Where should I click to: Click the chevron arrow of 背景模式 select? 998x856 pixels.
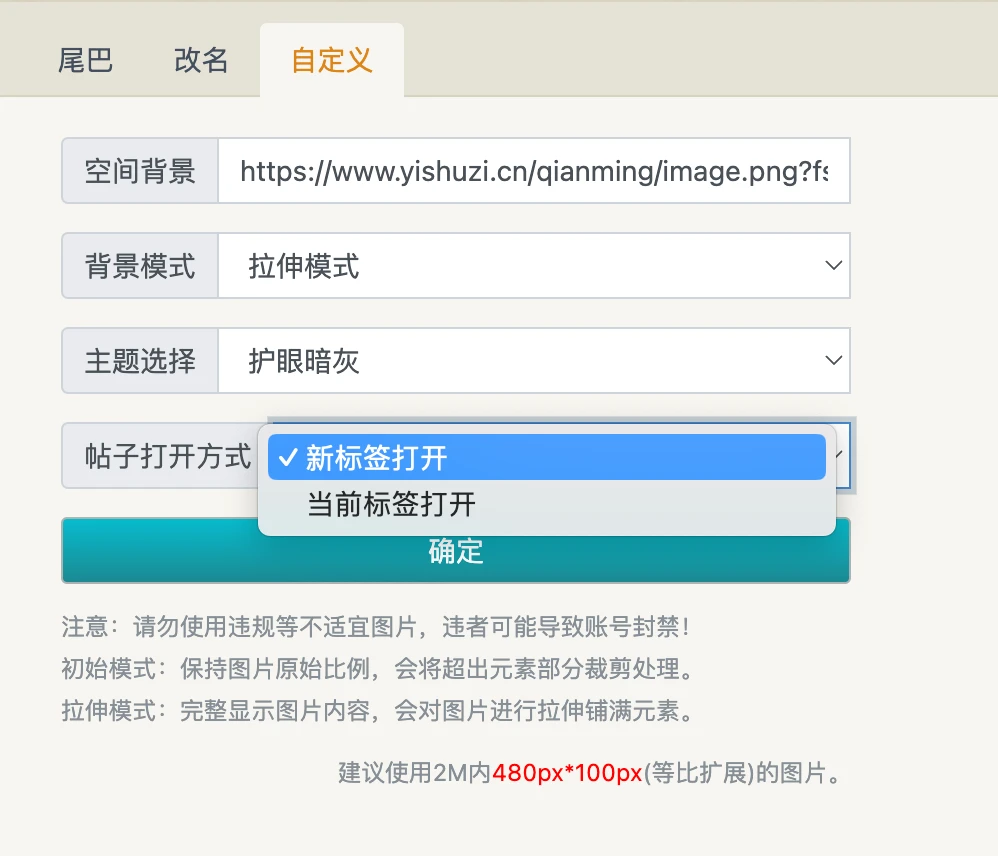(831, 266)
